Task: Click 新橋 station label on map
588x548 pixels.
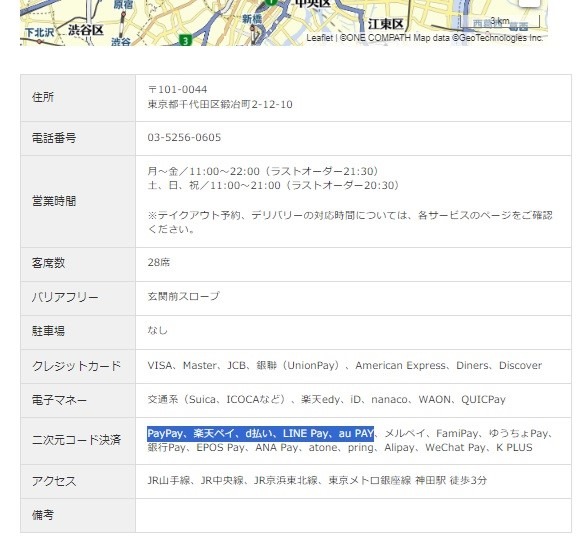Action: tap(251, 18)
